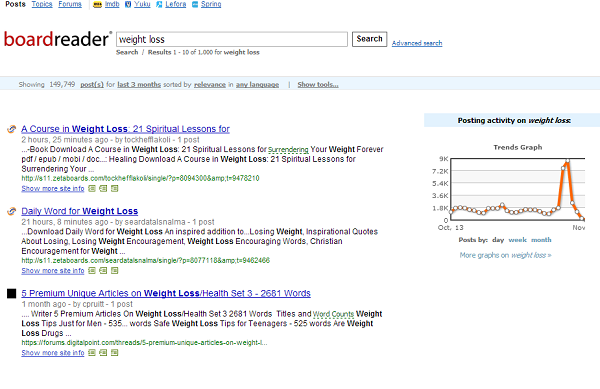Click the 'Search' breadcrumb below the search box
This screenshot has height=389, width=600.
coord(127,52)
